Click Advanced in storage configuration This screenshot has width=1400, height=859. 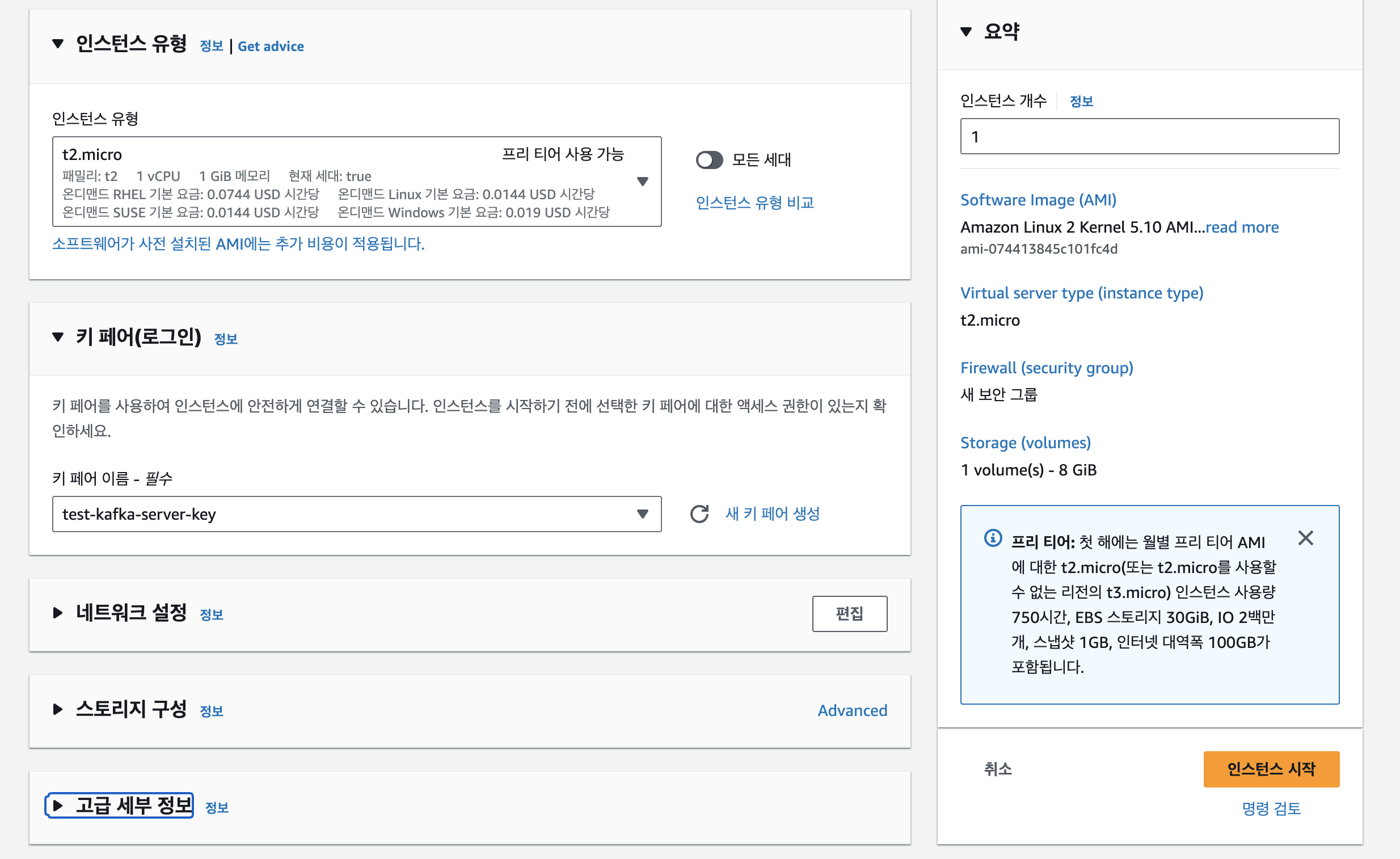pos(851,710)
